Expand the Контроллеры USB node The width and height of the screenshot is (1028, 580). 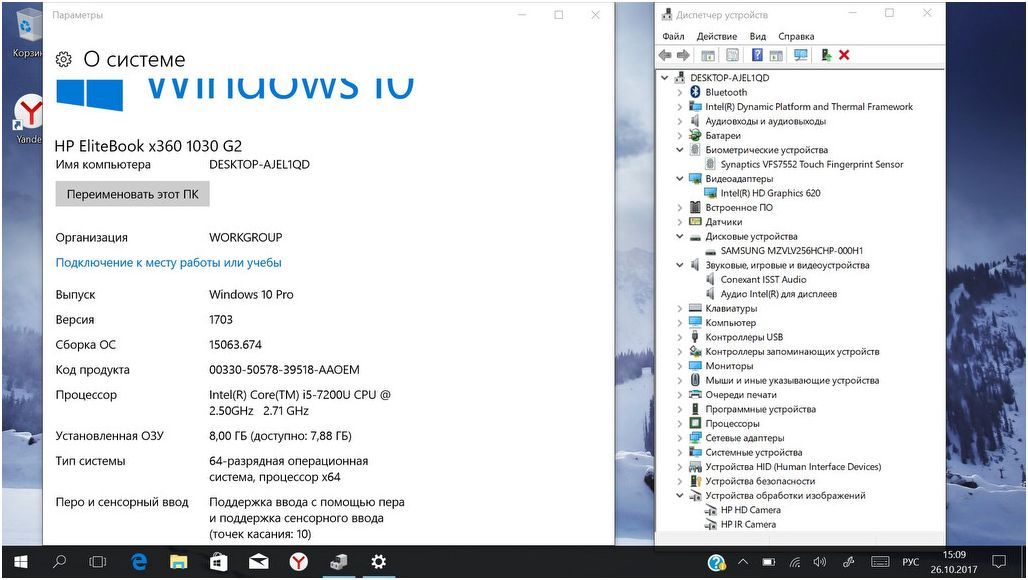(682, 337)
